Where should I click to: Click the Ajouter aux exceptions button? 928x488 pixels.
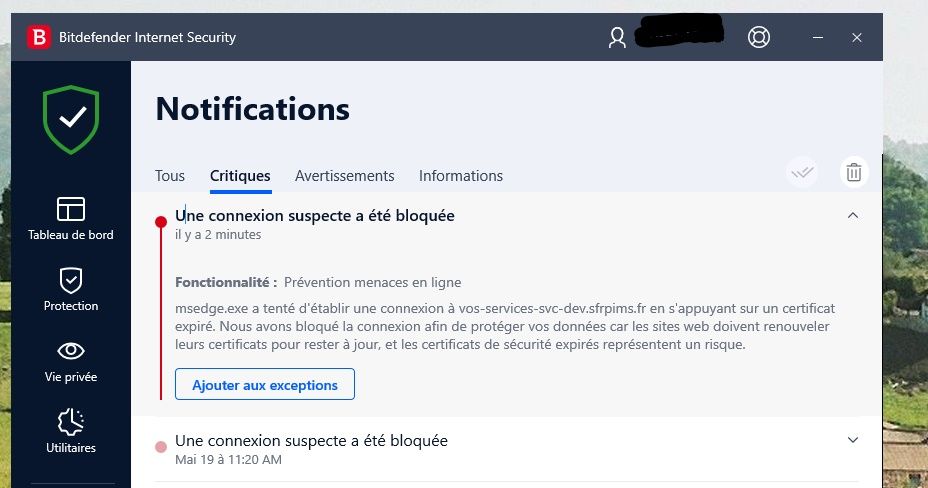[265, 385]
